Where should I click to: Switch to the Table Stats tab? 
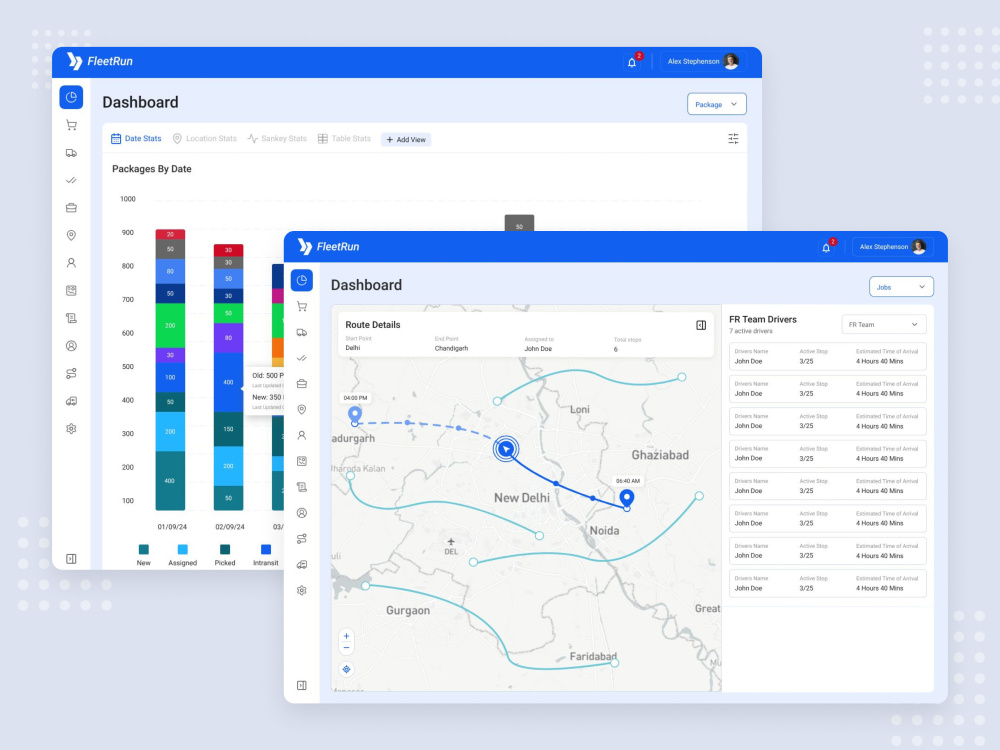point(344,138)
